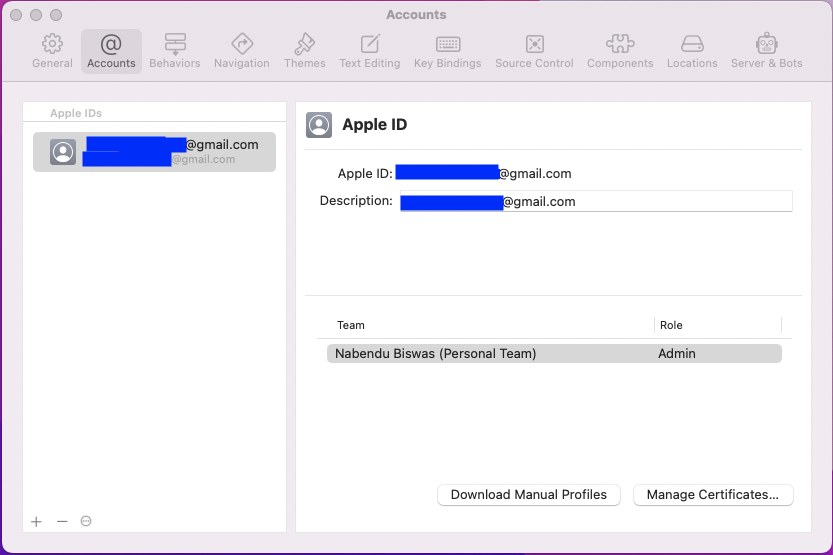The width and height of the screenshot is (833, 555).
Task: Switch to Navigation preferences
Action: 242,52
